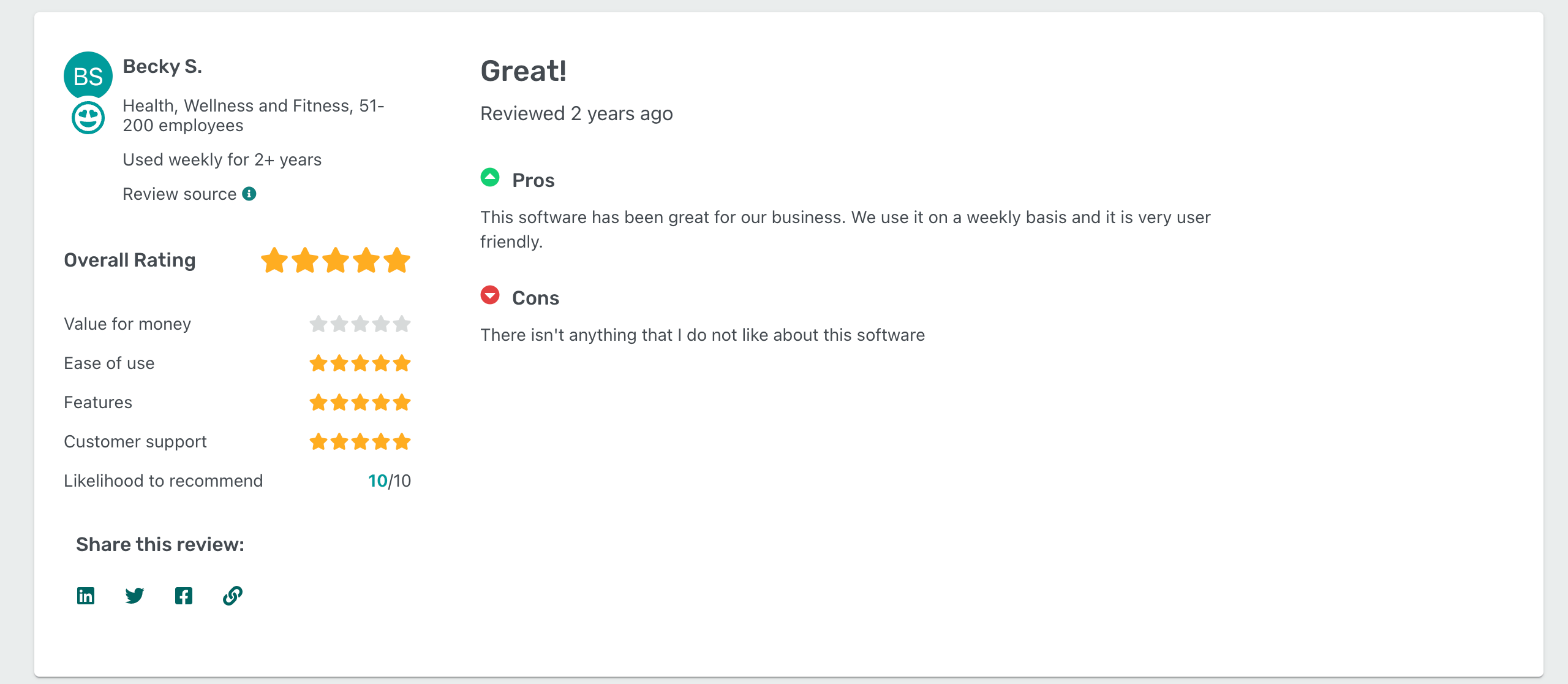Select the first Value for money star
Viewport: 1568px width, 684px height.
click(x=318, y=324)
